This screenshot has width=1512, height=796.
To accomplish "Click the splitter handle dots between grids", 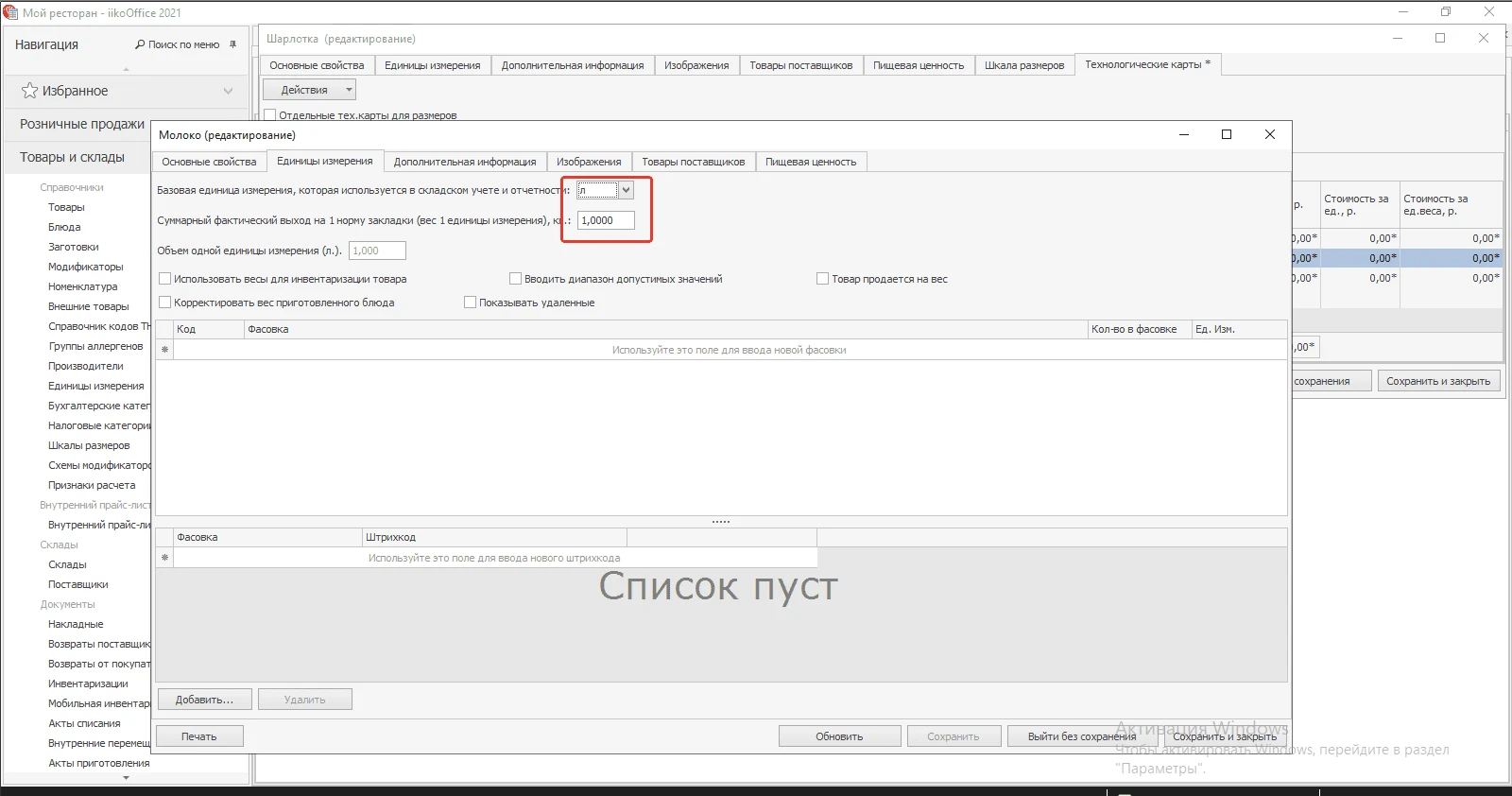I will click(x=721, y=522).
